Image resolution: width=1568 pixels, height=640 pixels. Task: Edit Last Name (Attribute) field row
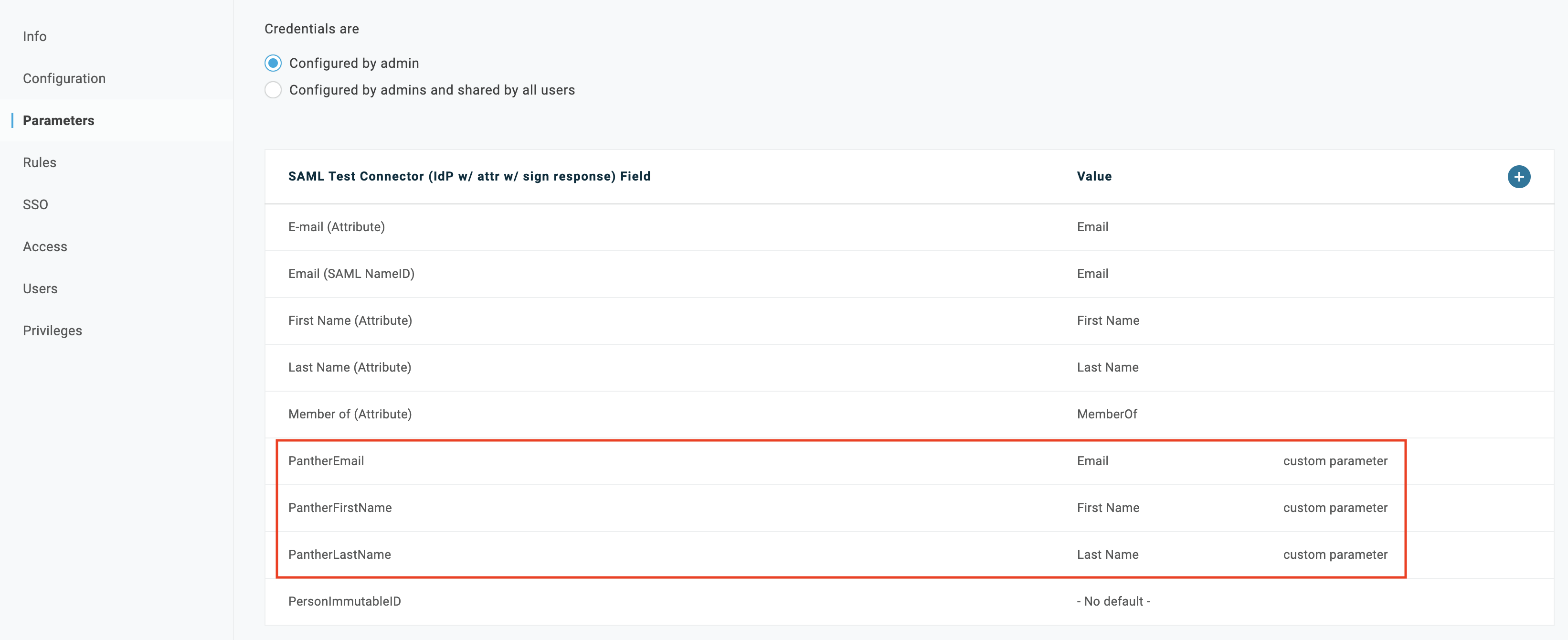tap(350, 368)
